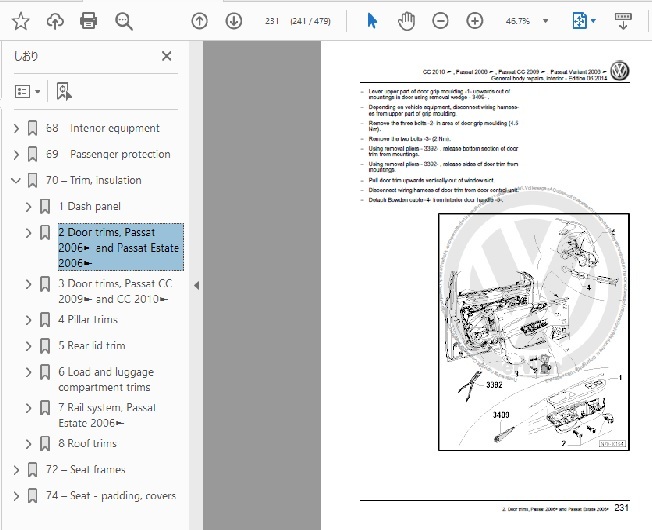Image resolution: width=652 pixels, height=530 pixels.
Task: Open the page display options dropdown arrow
Action: point(593,21)
